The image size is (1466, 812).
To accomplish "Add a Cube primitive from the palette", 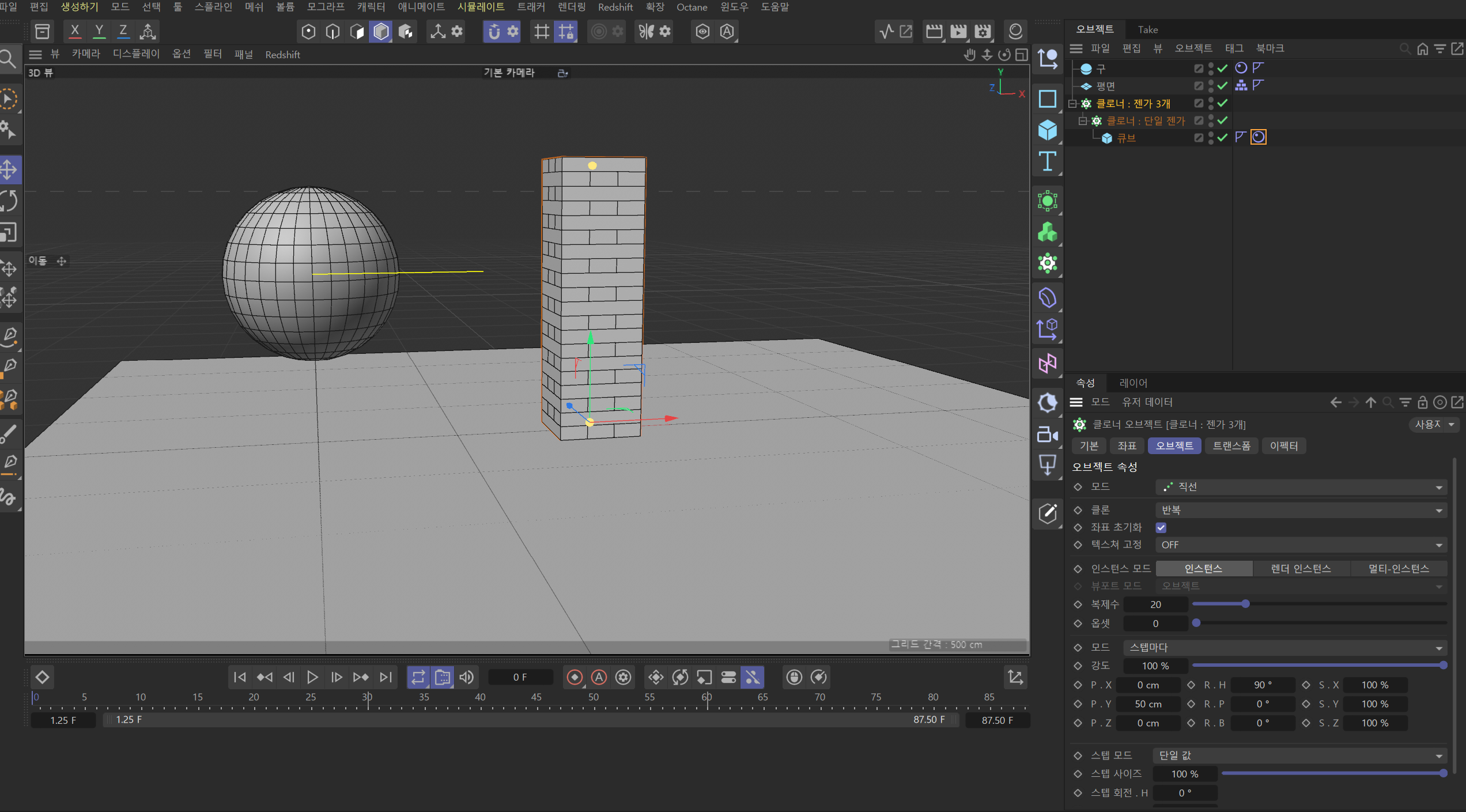I will (1047, 130).
